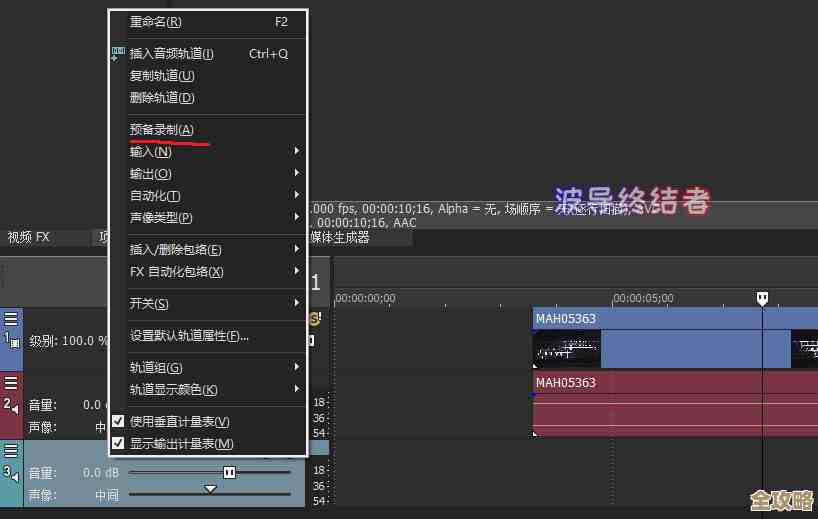Click track 2 音量 label

point(42,405)
